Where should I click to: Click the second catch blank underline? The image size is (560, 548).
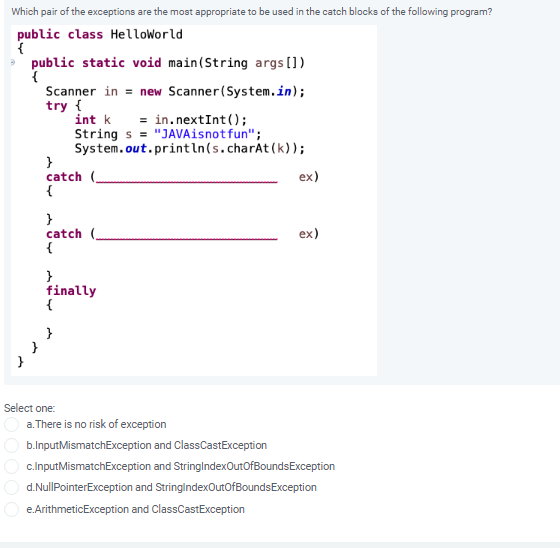tap(187, 238)
